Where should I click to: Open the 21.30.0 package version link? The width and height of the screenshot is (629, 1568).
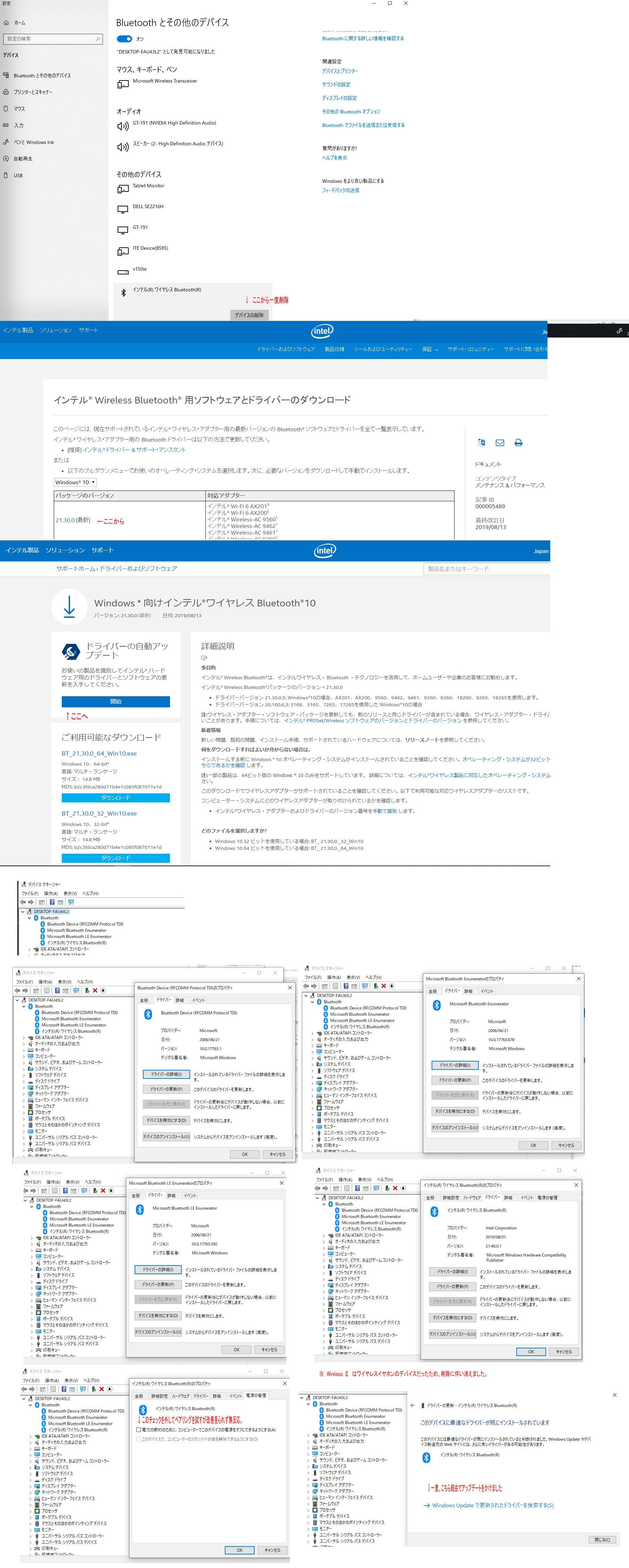point(65,520)
